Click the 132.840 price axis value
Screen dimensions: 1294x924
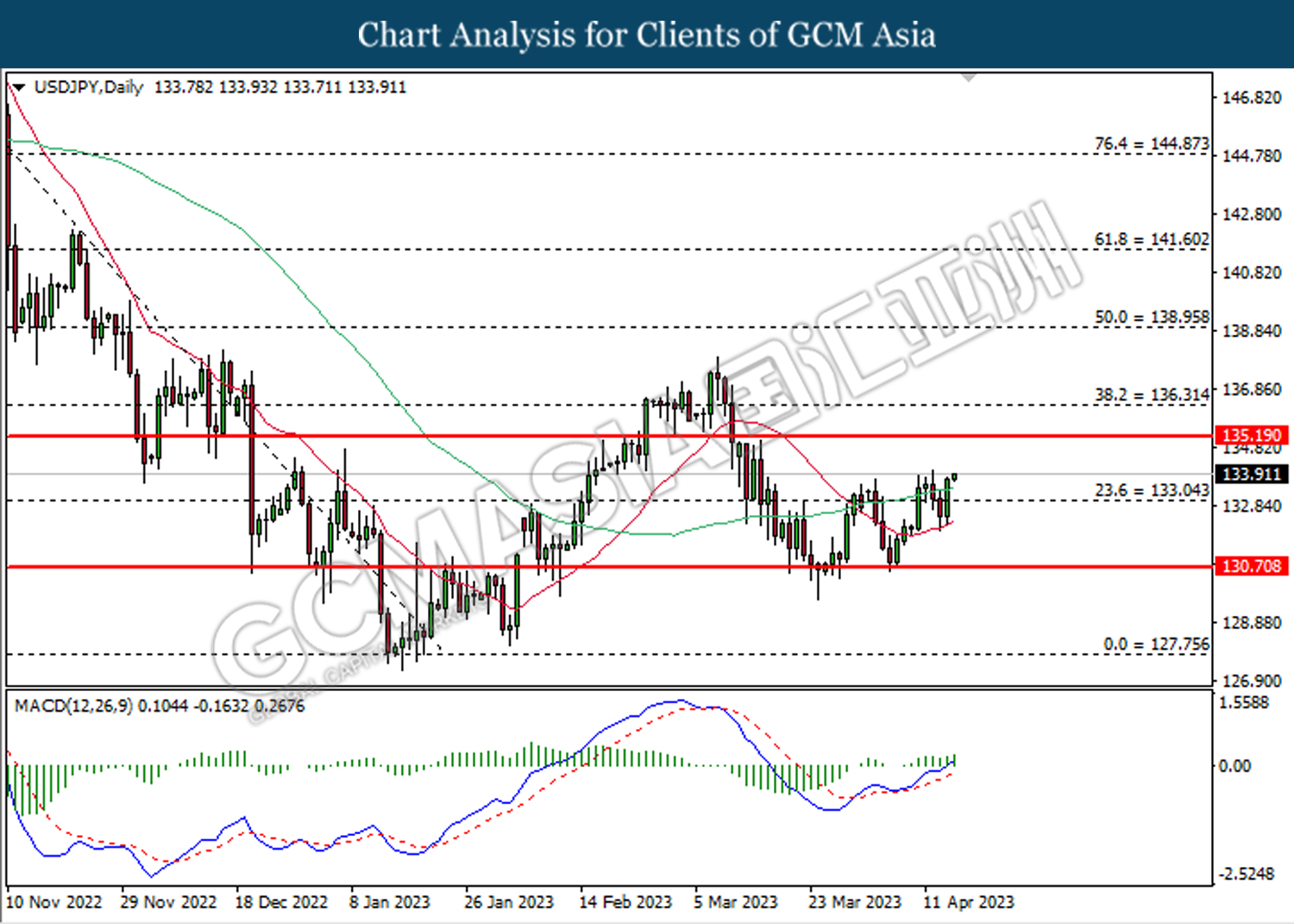[1252, 506]
